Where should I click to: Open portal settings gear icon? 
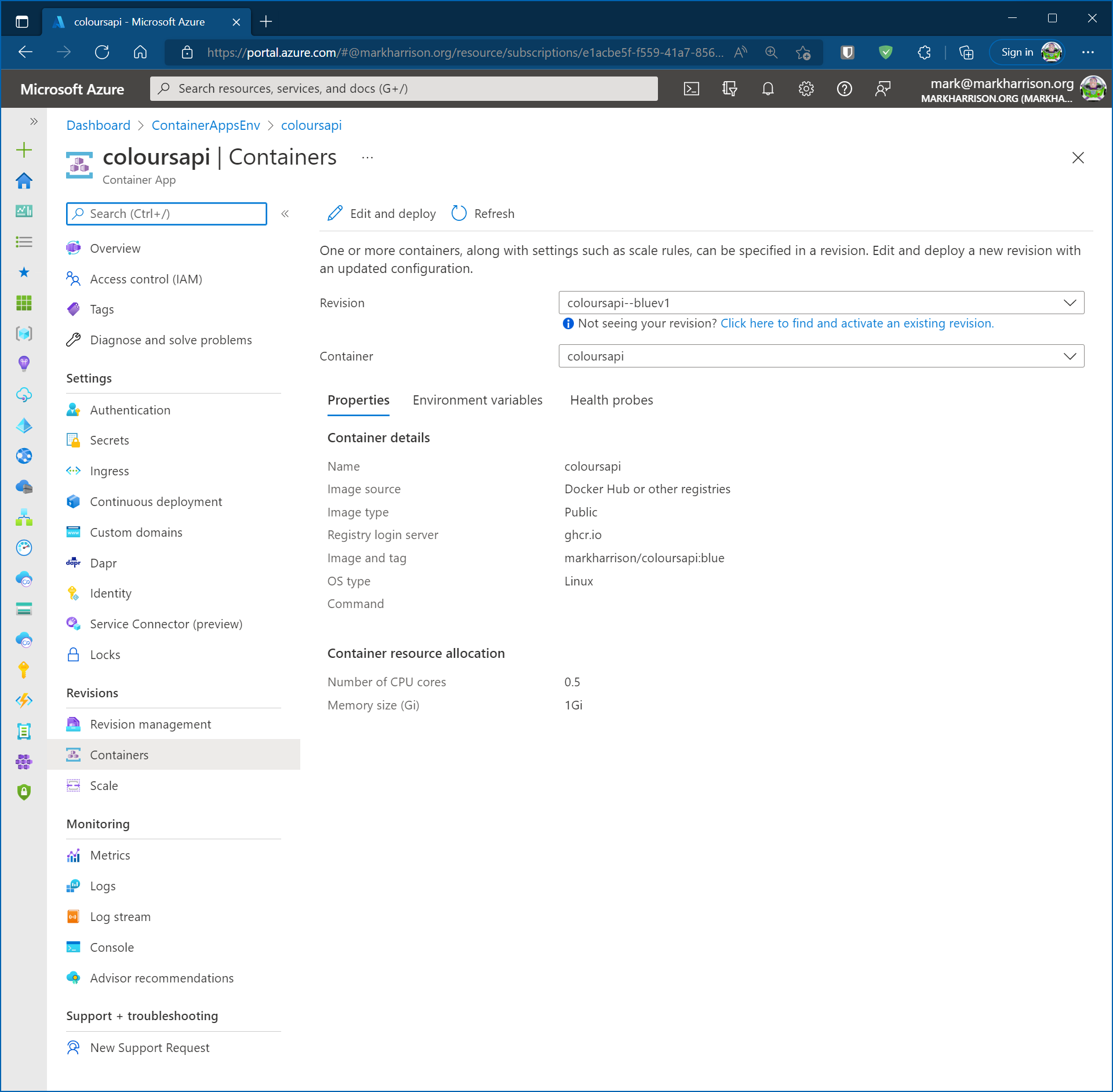[x=806, y=89]
